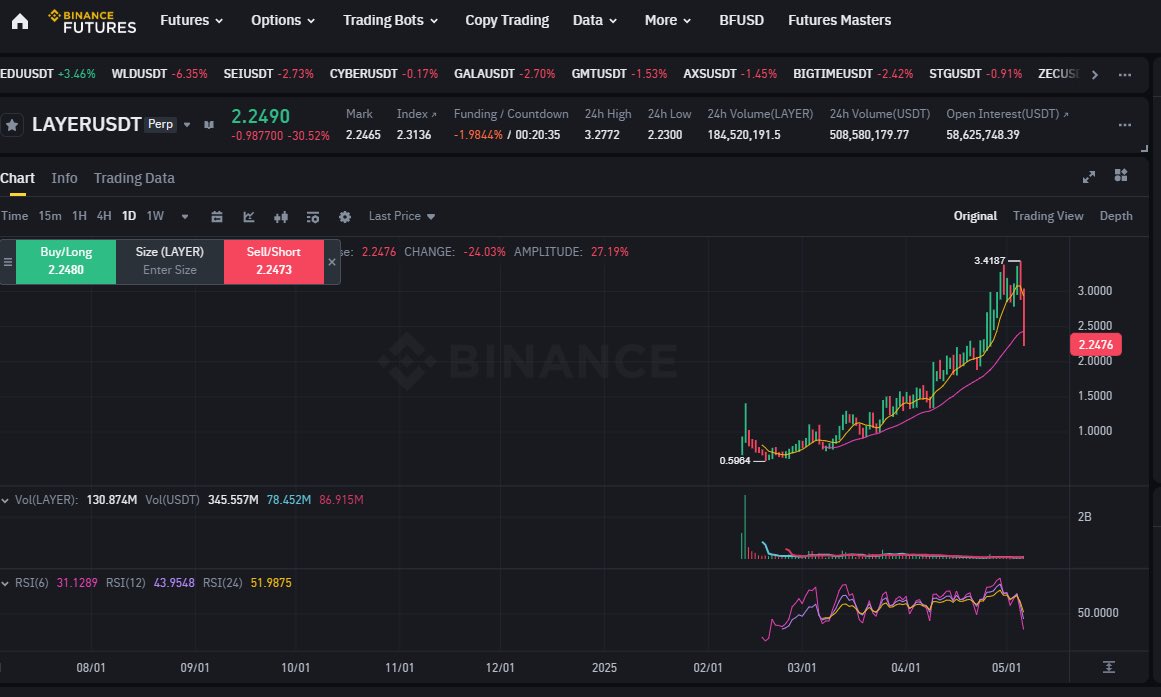The height and width of the screenshot is (697, 1161).
Task: Switch to the Trading Data tab
Action: pyautogui.click(x=134, y=179)
